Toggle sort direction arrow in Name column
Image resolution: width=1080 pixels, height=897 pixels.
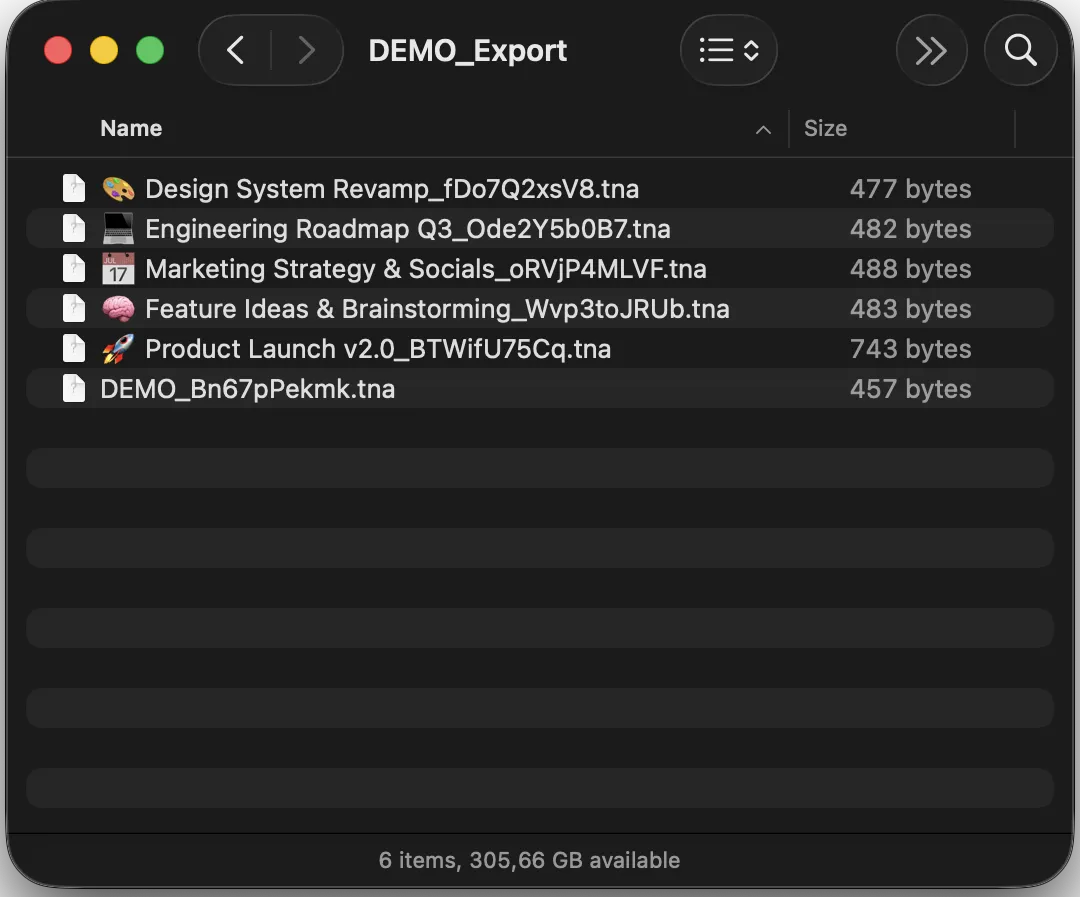763,130
